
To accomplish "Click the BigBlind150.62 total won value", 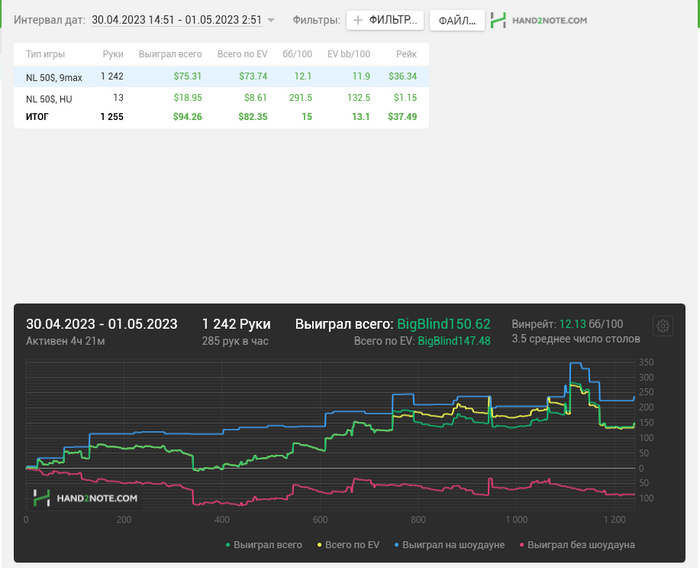I will (444, 324).
